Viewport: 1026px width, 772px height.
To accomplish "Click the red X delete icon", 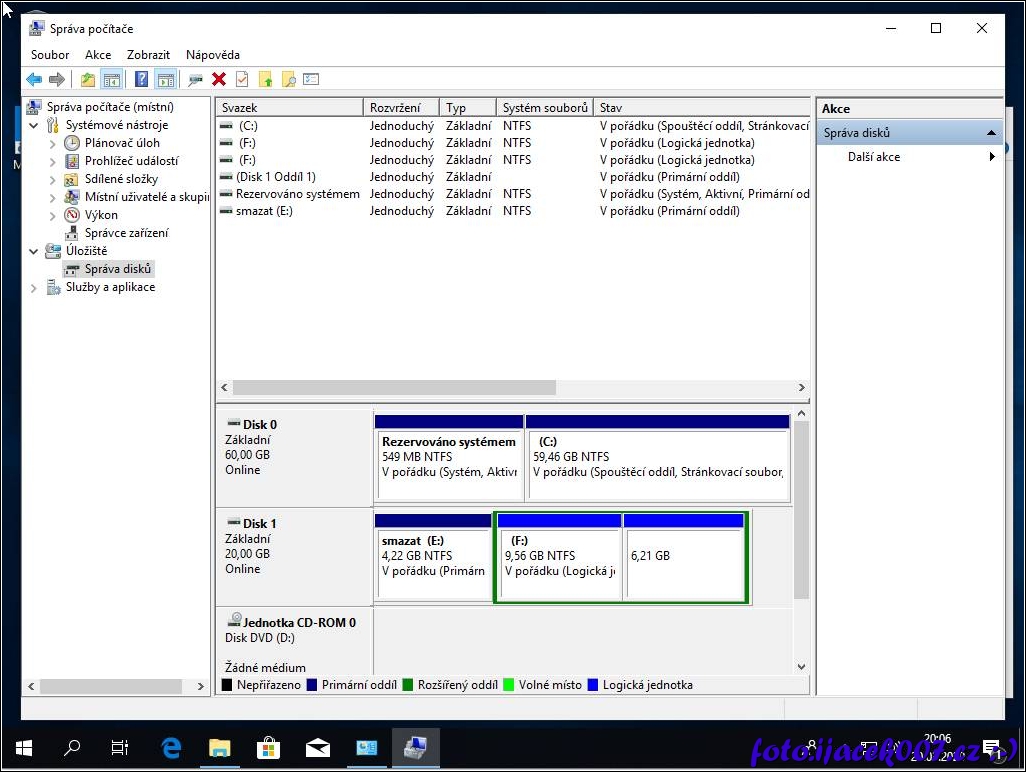I will click(x=219, y=80).
